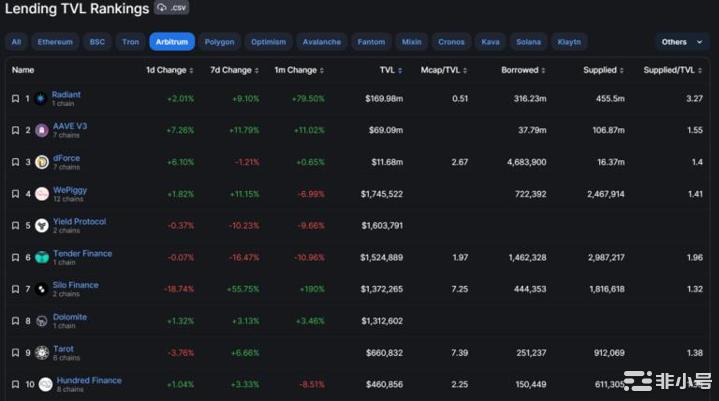Sort table by Borrowed column
719x401 pixels.
523,71
